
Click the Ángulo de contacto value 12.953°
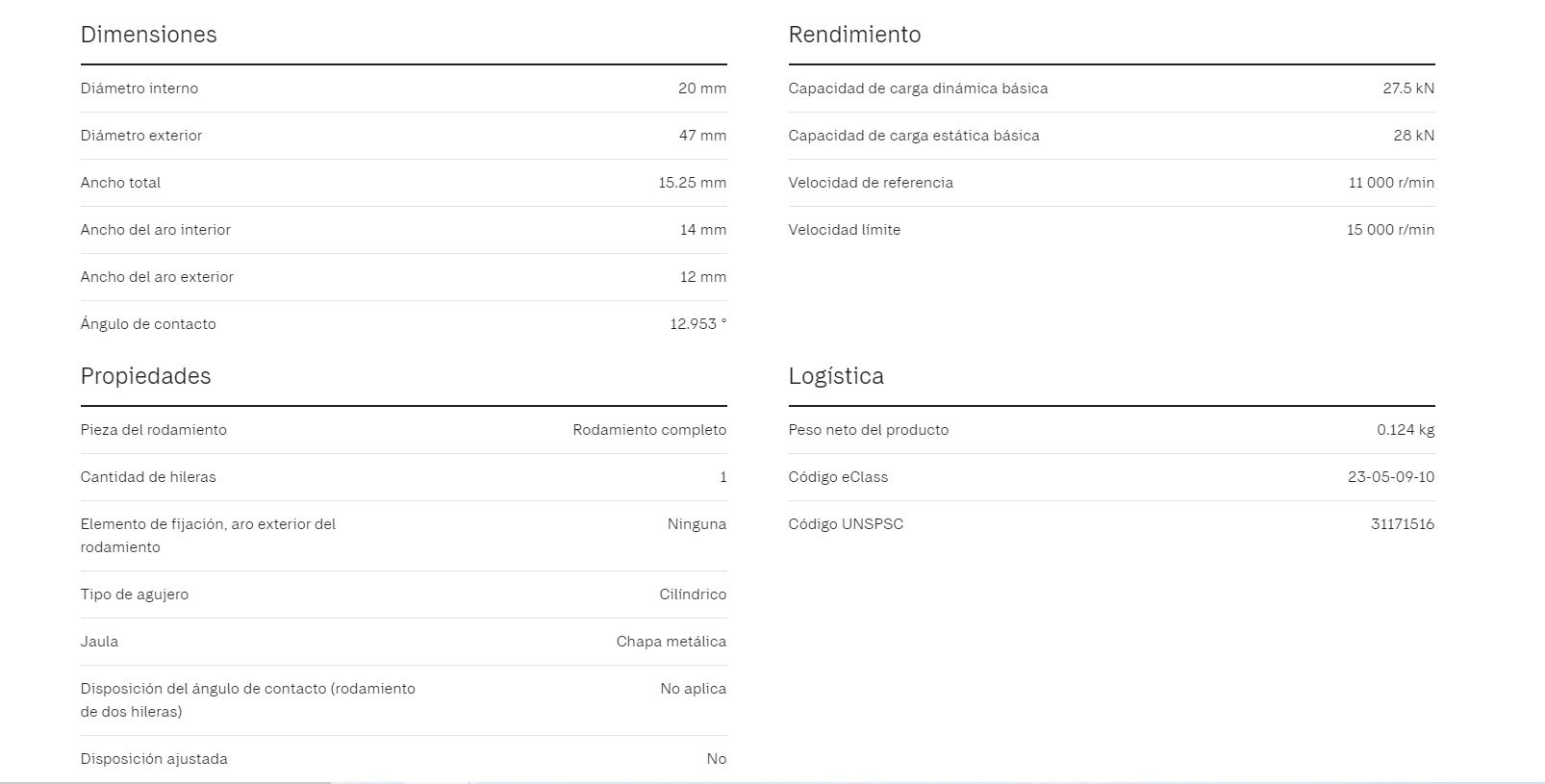click(x=697, y=324)
